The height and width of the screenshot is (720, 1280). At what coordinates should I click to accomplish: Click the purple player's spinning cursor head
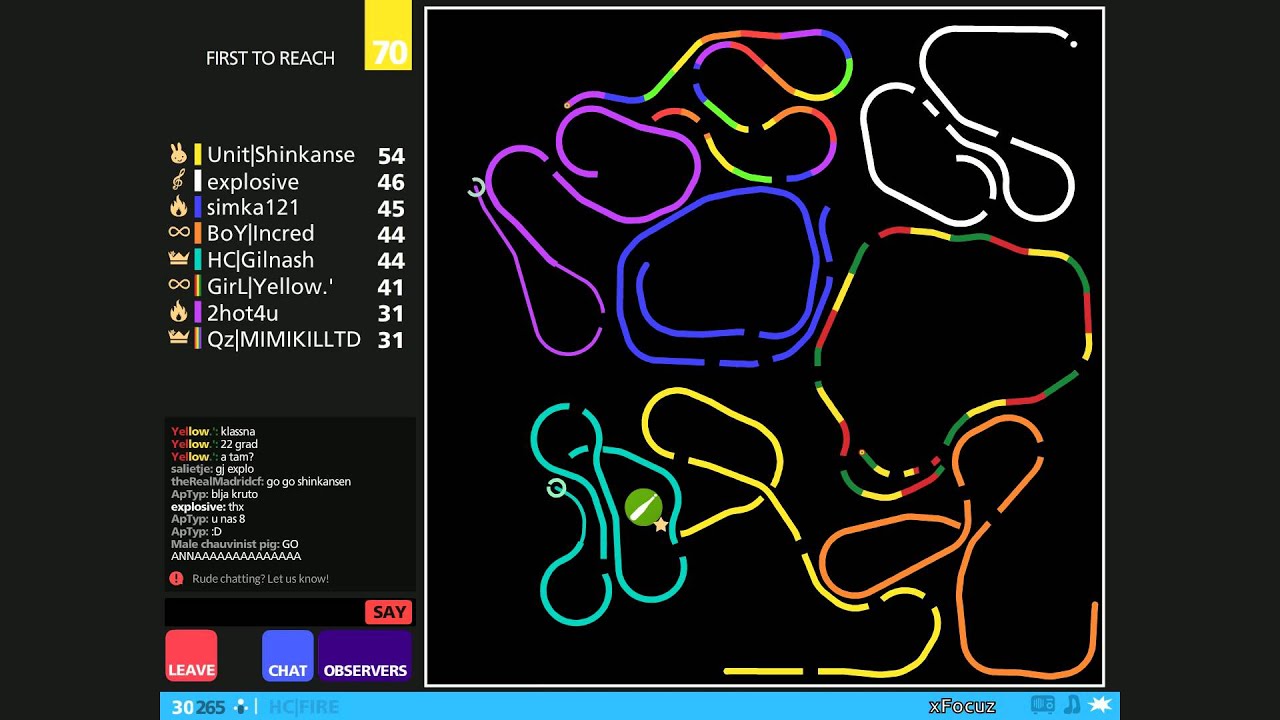pyautogui.click(x=477, y=187)
